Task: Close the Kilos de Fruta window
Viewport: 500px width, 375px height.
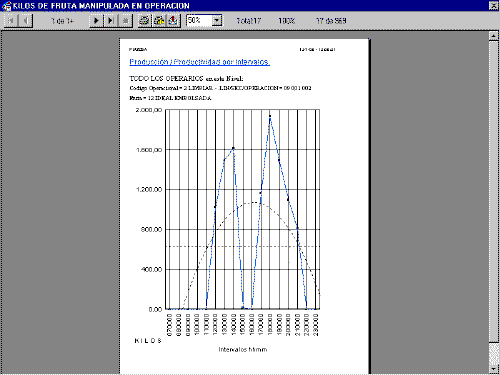Action: [x=493, y=6]
